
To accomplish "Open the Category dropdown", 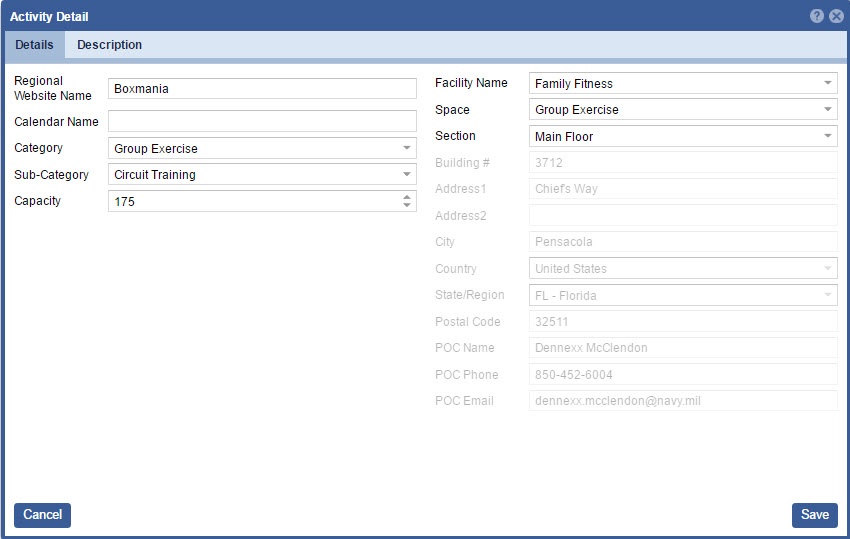I will tap(406, 148).
